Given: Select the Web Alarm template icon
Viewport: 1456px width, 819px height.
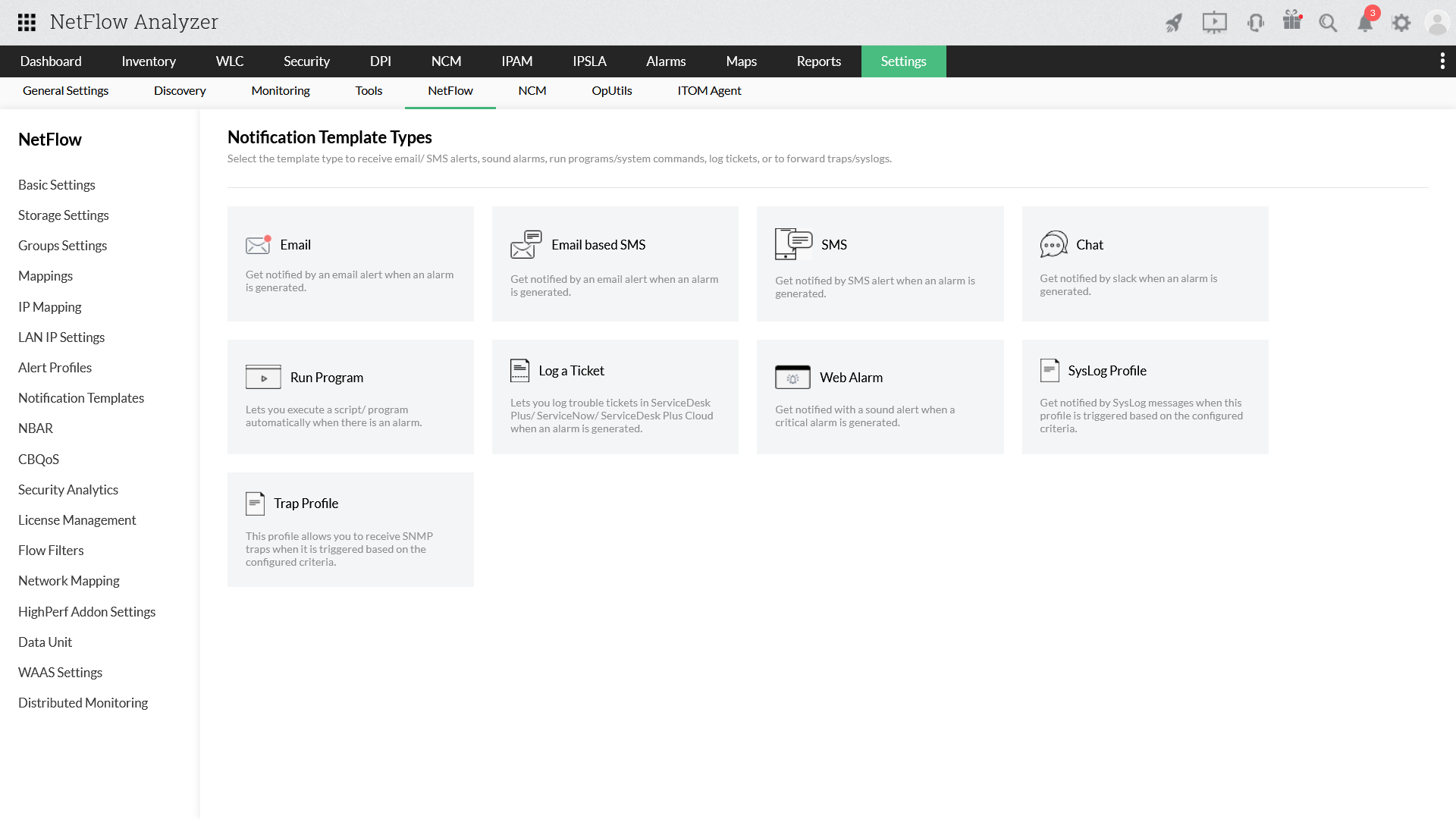Looking at the screenshot, I should (792, 377).
